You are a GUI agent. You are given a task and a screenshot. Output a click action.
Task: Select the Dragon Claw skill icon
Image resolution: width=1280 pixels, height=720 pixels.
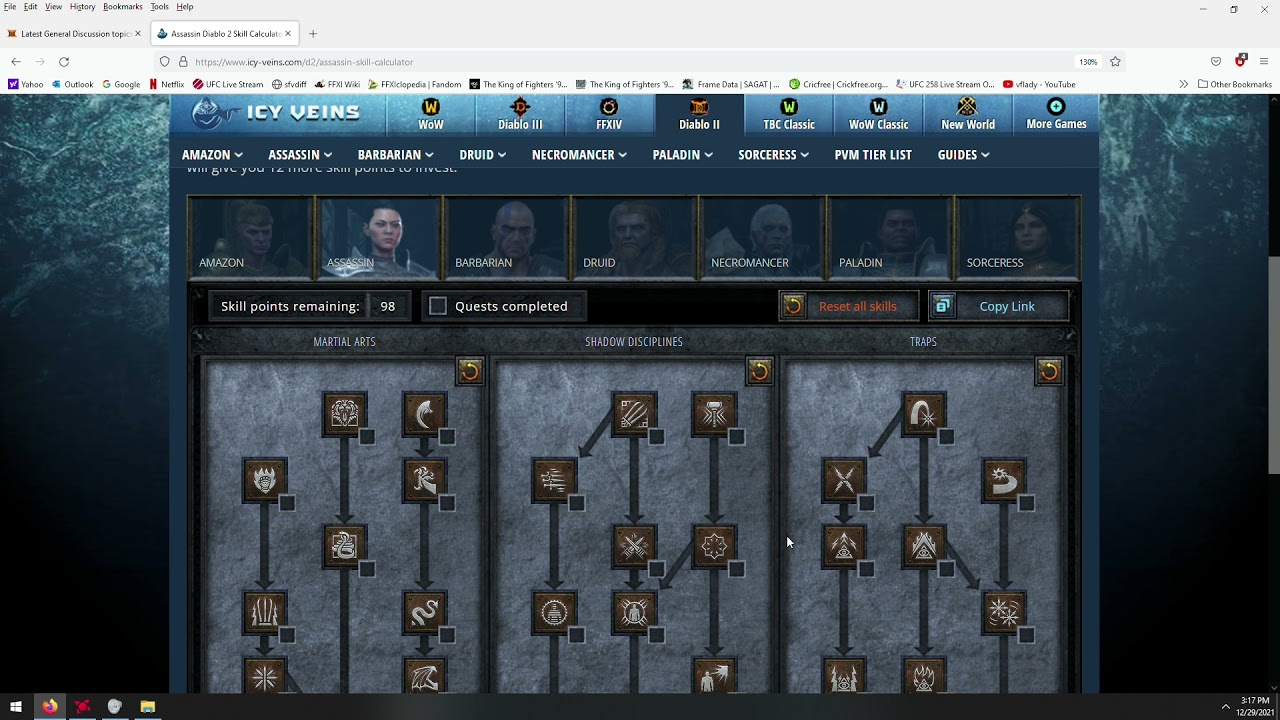click(425, 479)
